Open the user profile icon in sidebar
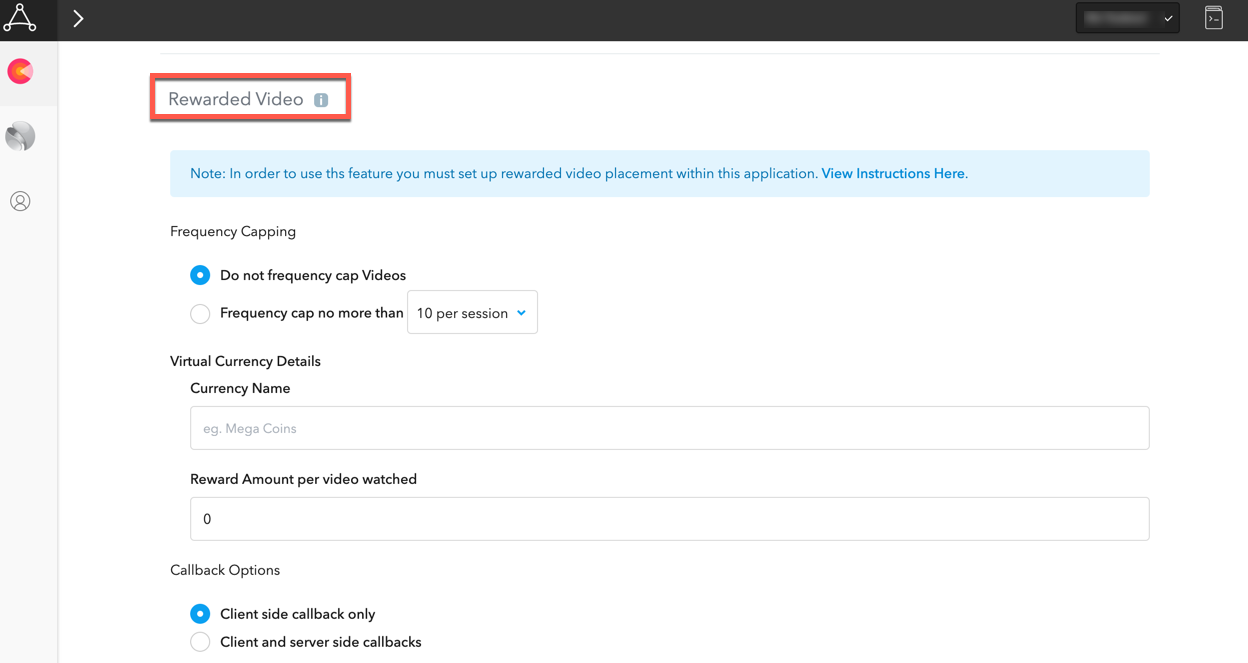Viewport: 1248px width, 663px height. tap(20, 201)
